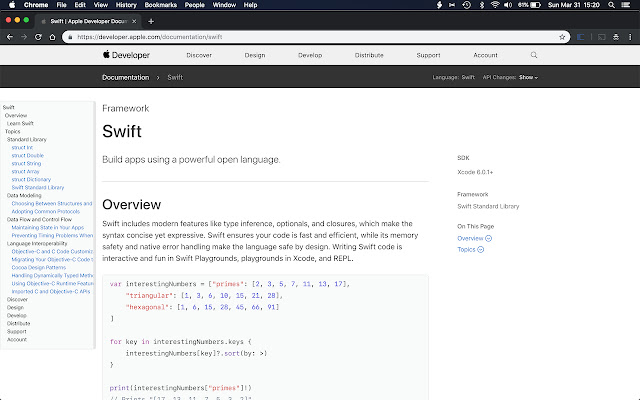Click the Documentation breadcrumb link
This screenshot has width=640, height=400.
pyautogui.click(x=125, y=77)
